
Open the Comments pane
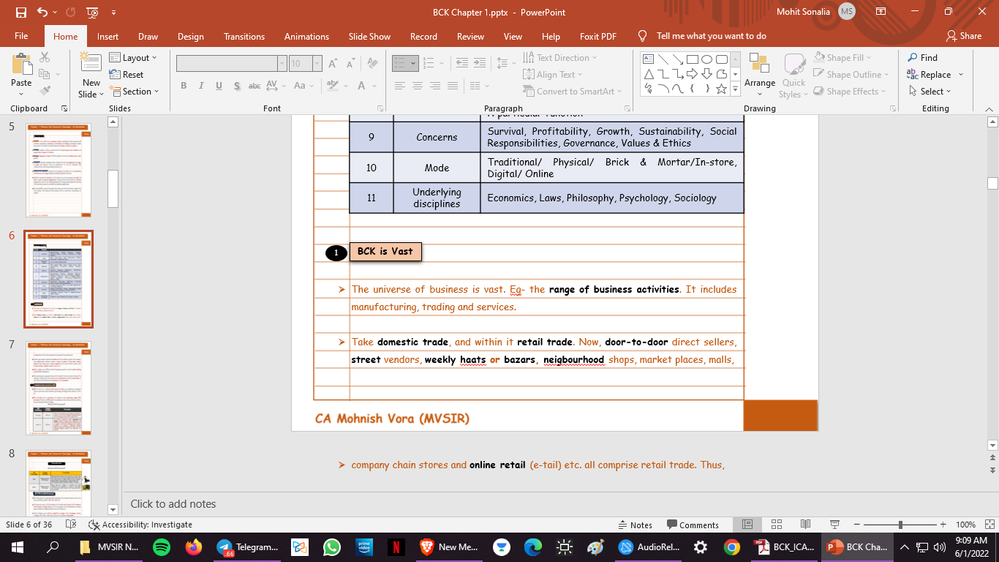(693, 524)
